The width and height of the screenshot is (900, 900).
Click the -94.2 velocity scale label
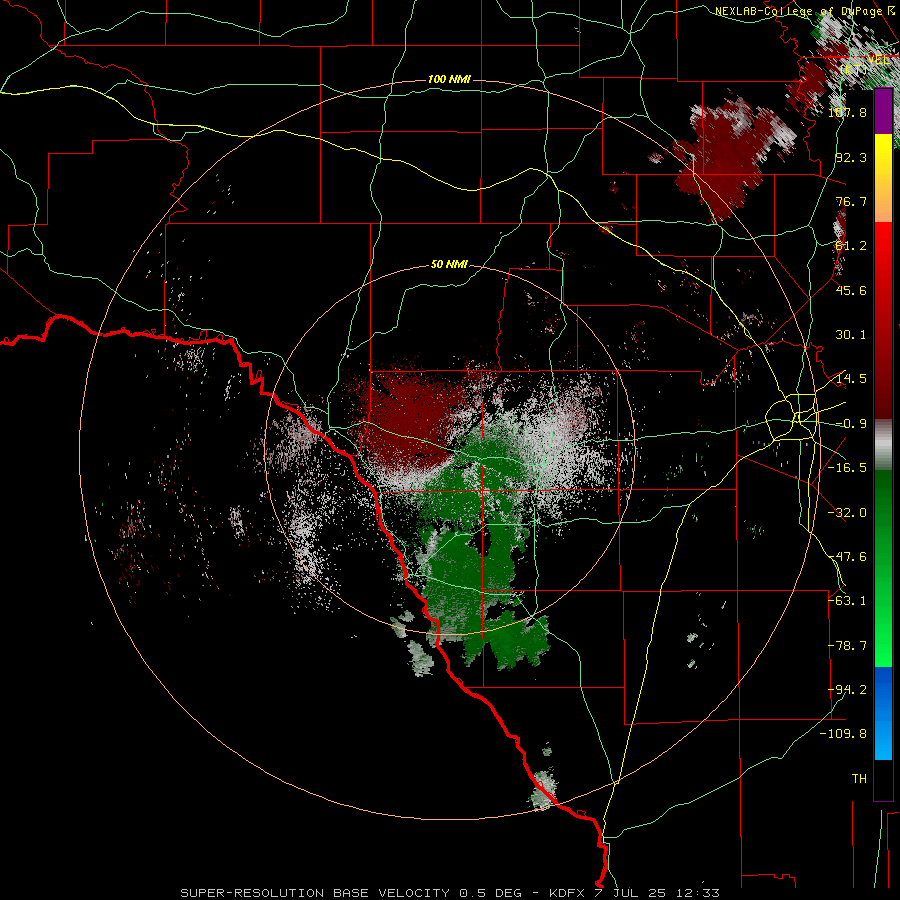[x=847, y=689]
